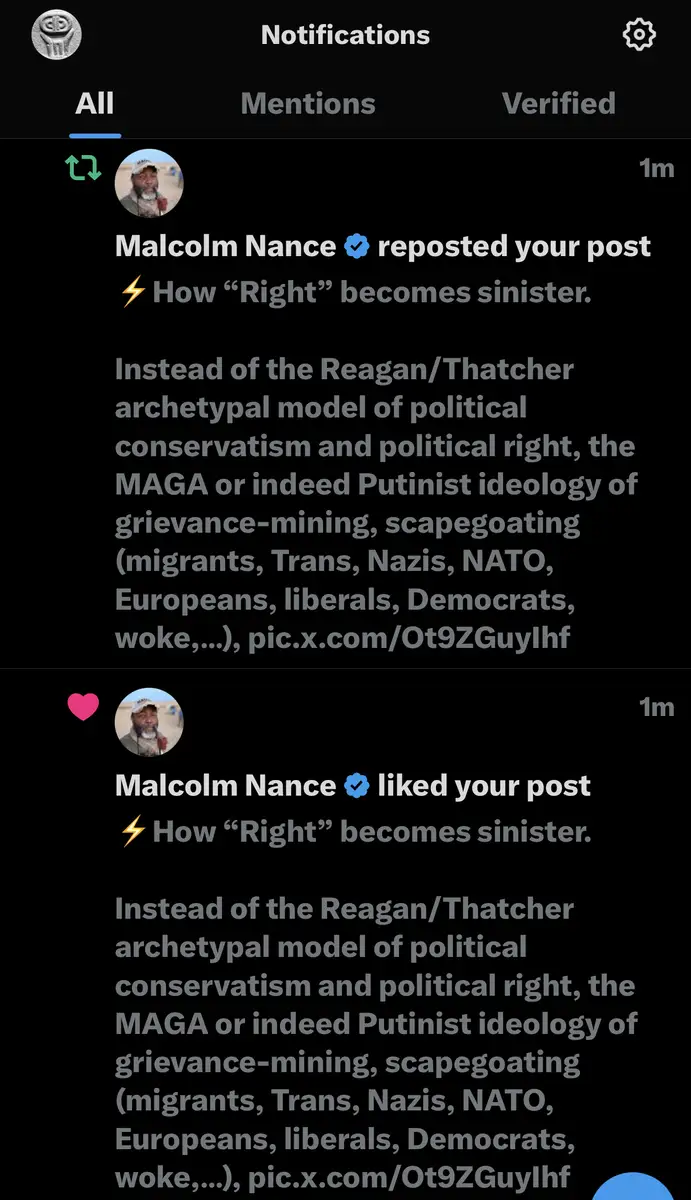
Task: Tap verified badge in liked notification
Action: [x=356, y=786]
